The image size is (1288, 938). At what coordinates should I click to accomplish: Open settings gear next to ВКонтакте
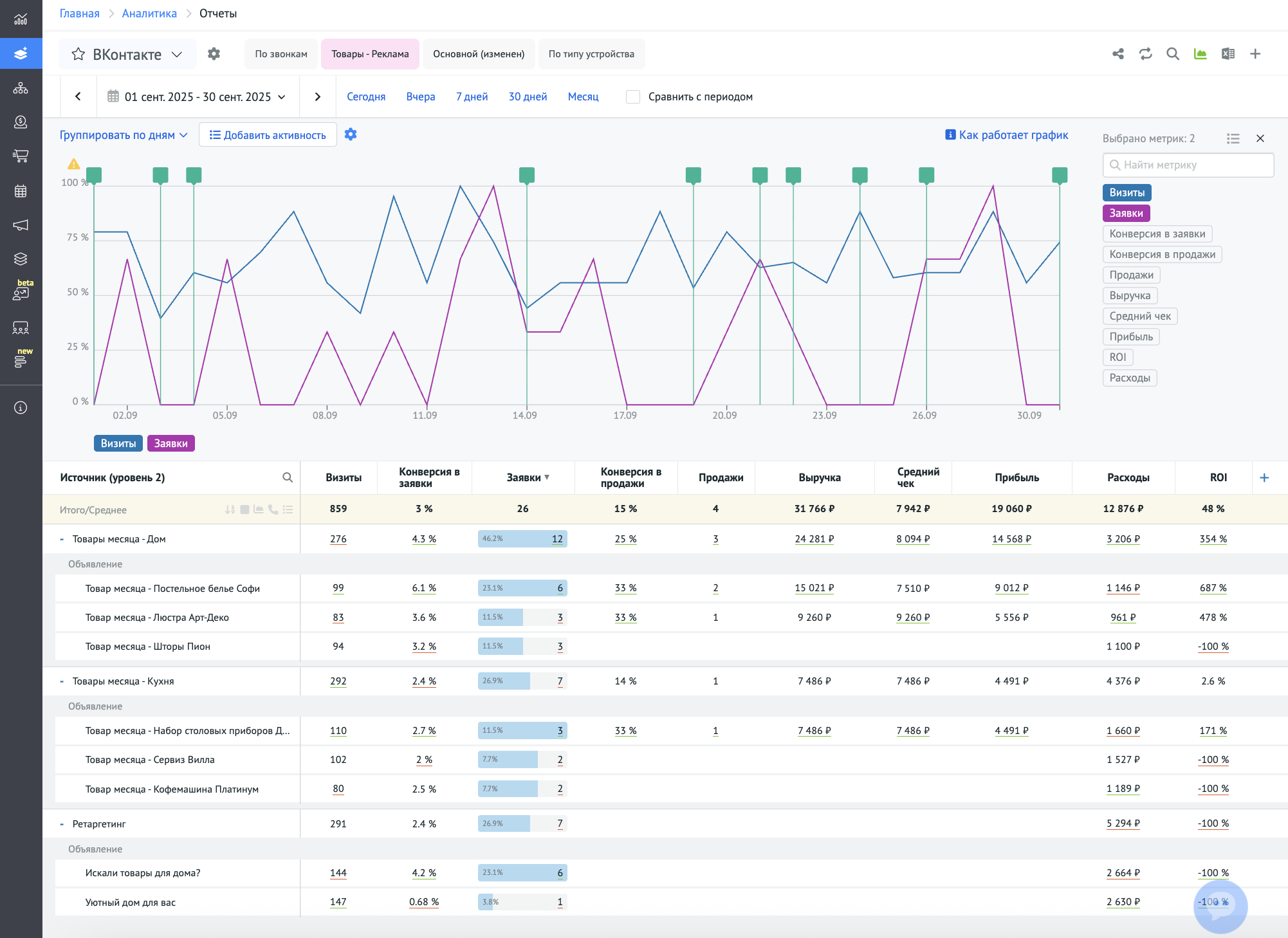[214, 54]
